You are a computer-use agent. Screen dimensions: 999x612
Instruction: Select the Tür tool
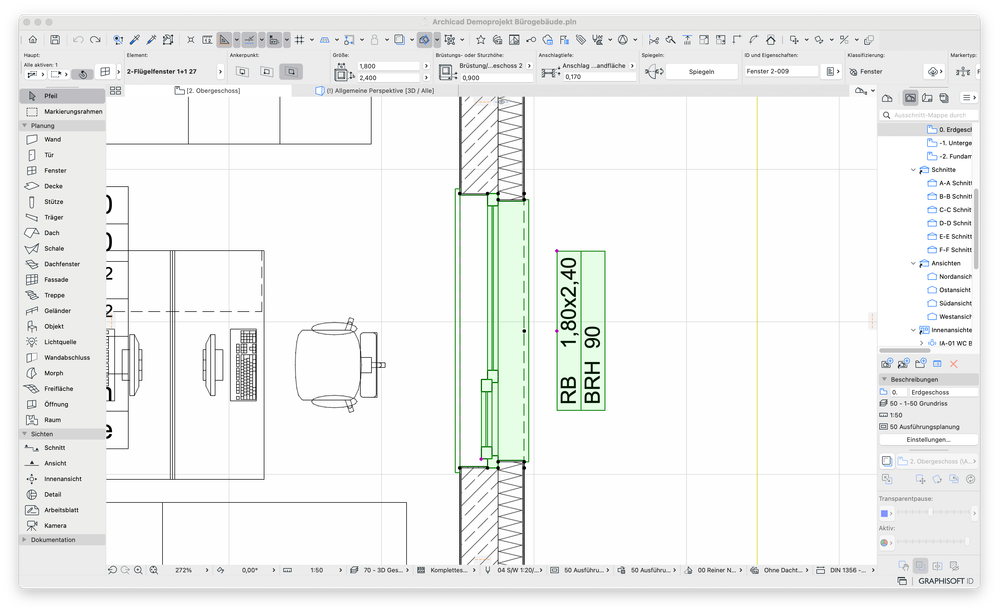coord(50,155)
